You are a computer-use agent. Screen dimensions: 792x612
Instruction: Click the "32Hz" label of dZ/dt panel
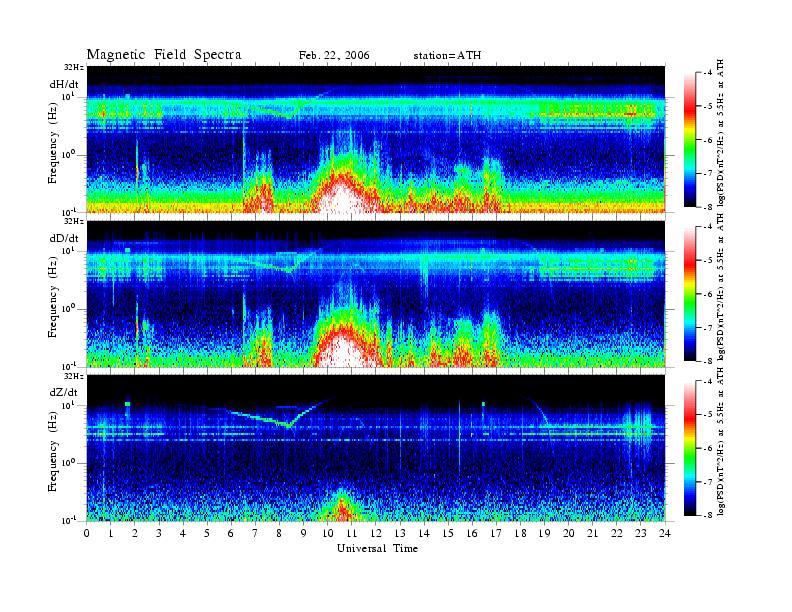click(x=74, y=376)
